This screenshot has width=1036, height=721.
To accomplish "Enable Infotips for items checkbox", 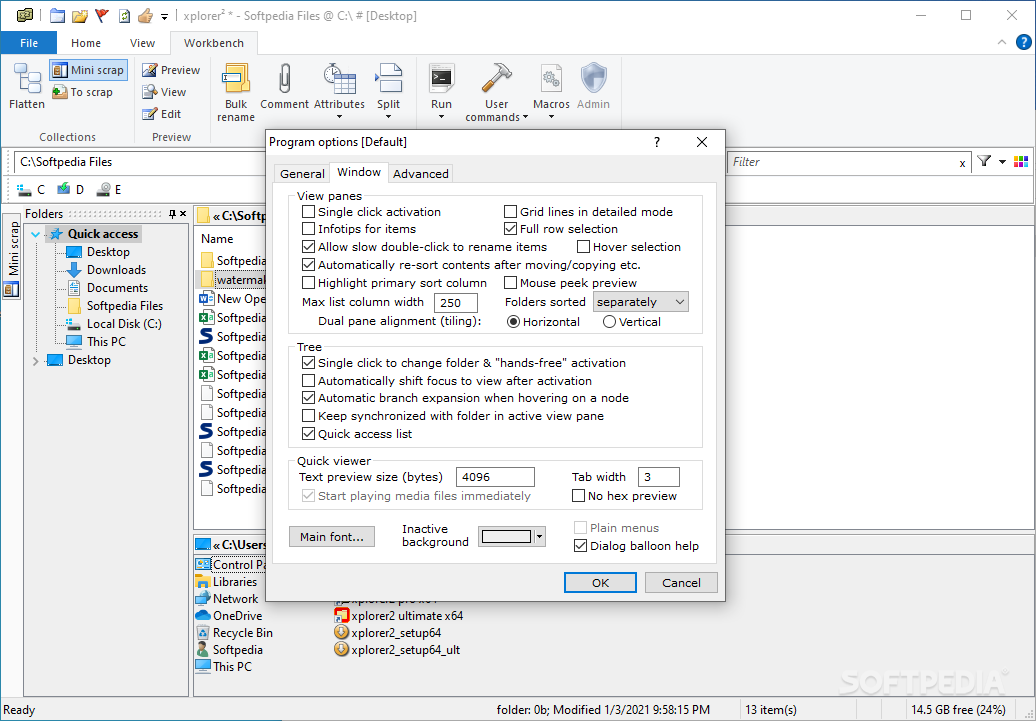I will coord(309,229).
